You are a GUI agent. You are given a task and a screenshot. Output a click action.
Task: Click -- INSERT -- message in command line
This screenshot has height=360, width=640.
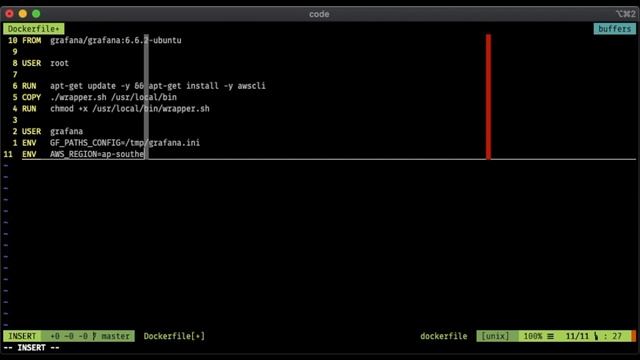tap(31, 348)
